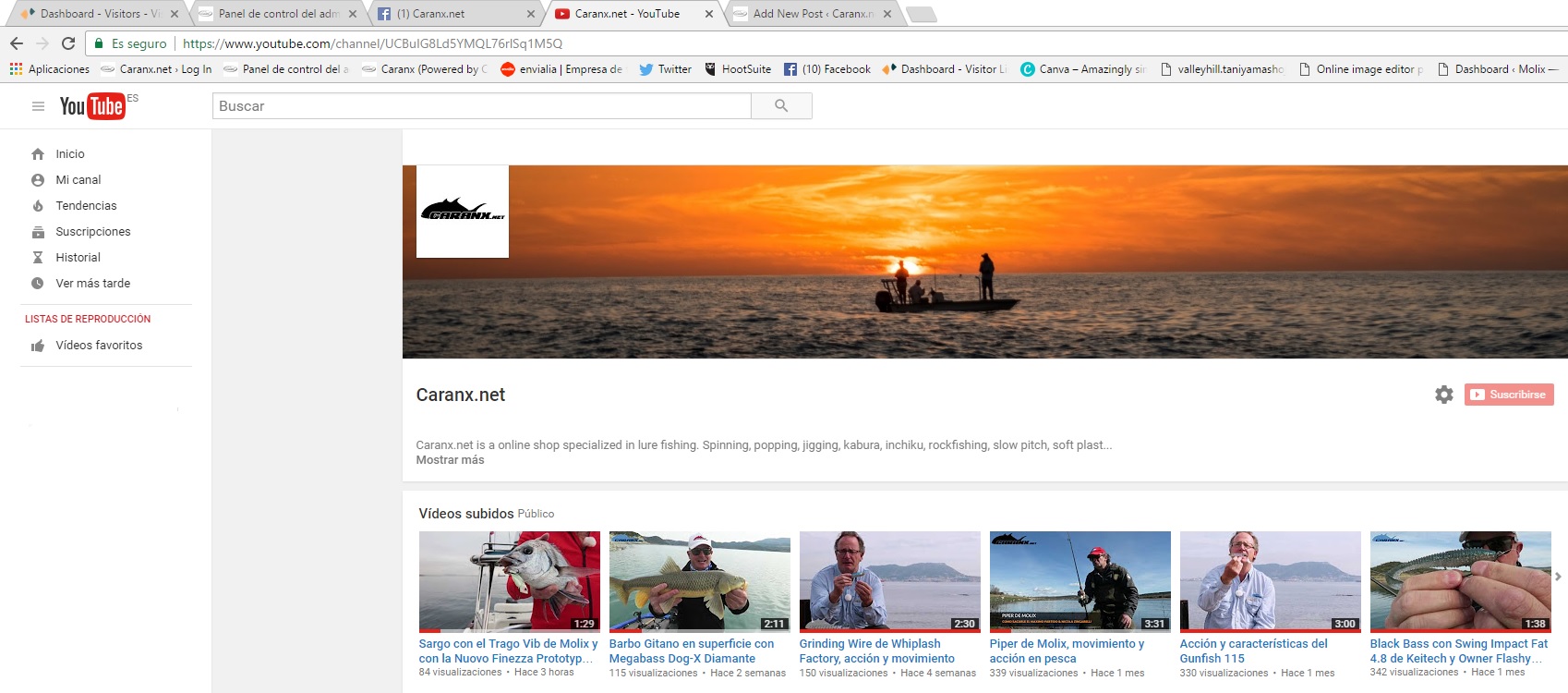This screenshot has width=1568, height=693.
Task: Click the YouTube logo
Action: (x=92, y=106)
